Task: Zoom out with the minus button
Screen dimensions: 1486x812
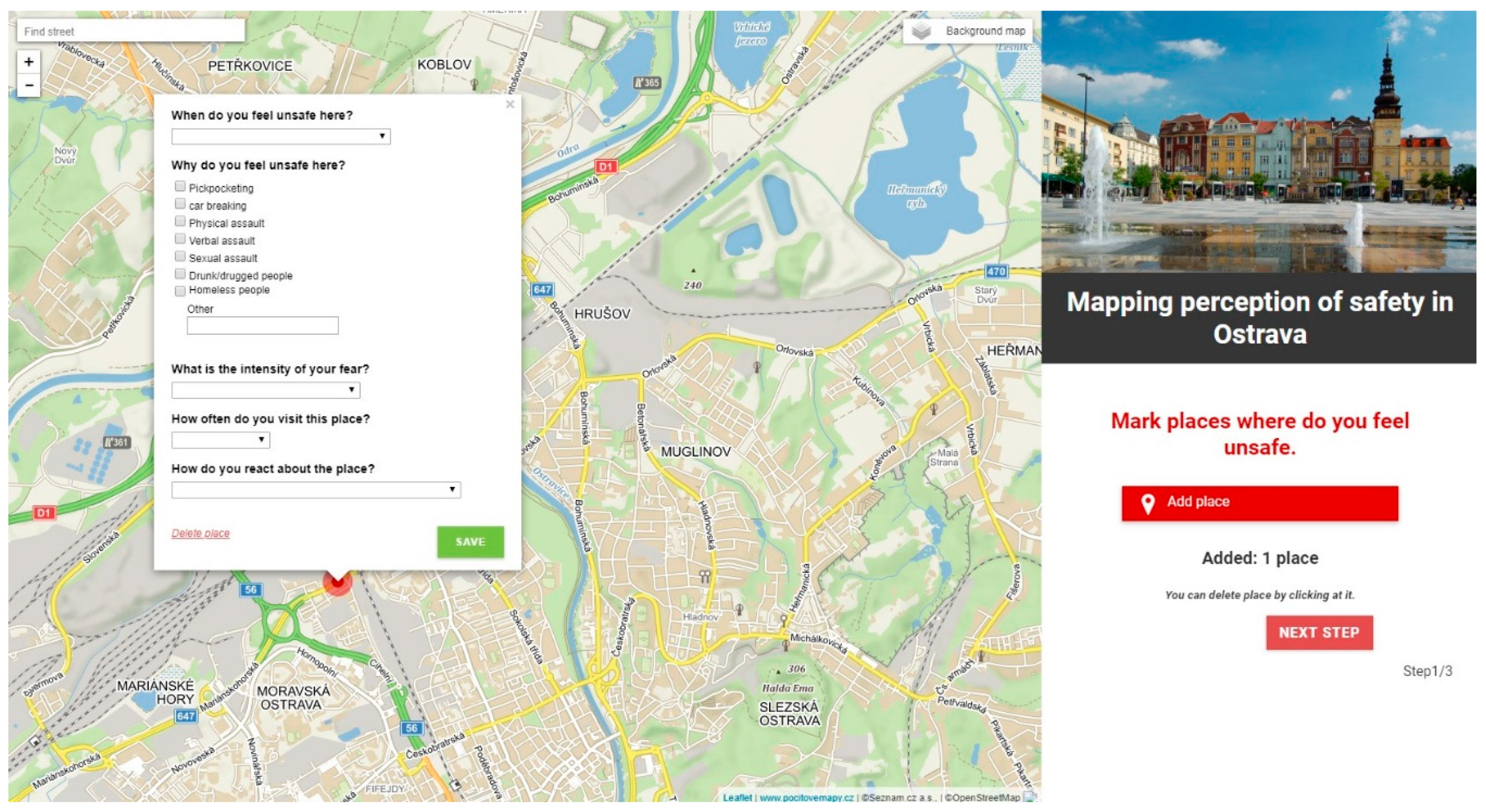Action: pos(29,85)
